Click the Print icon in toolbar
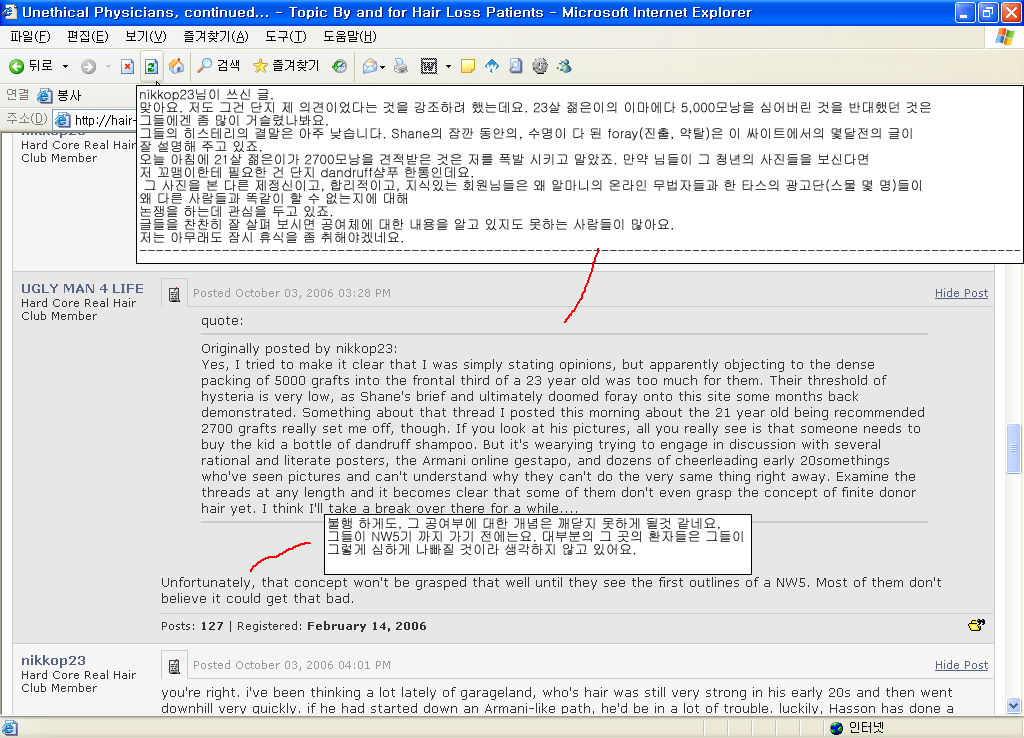The width and height of the screenshot is (1024, 738). coord(401,66)
